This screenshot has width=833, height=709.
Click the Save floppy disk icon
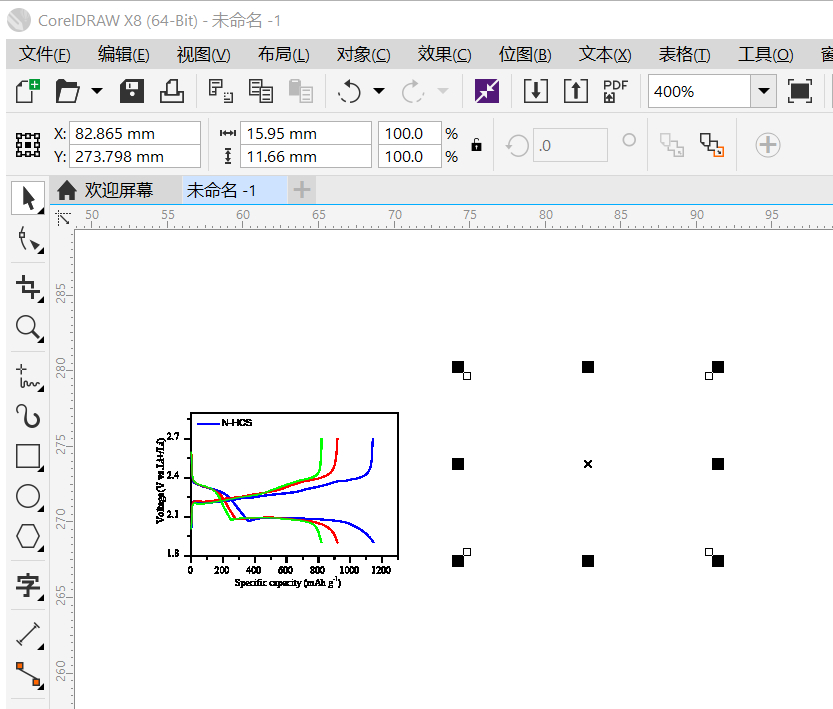coord(132,92)
